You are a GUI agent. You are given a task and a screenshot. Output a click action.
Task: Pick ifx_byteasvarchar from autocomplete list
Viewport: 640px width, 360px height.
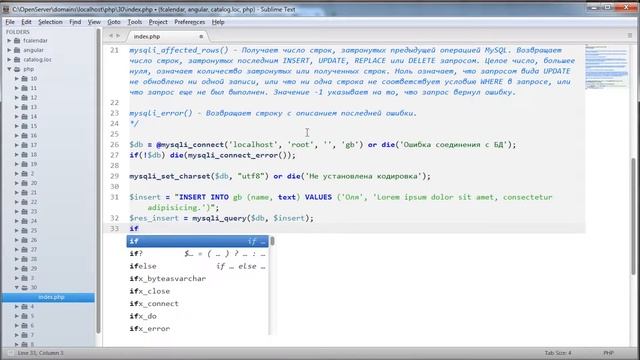point(198,279)
